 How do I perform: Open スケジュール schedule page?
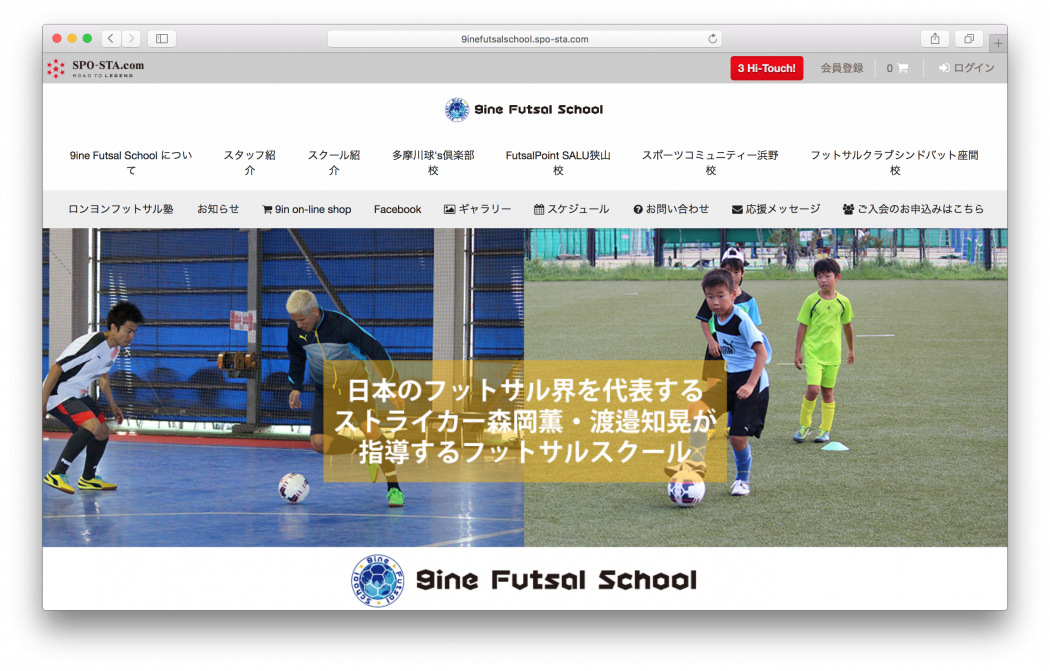click(571, 209)
